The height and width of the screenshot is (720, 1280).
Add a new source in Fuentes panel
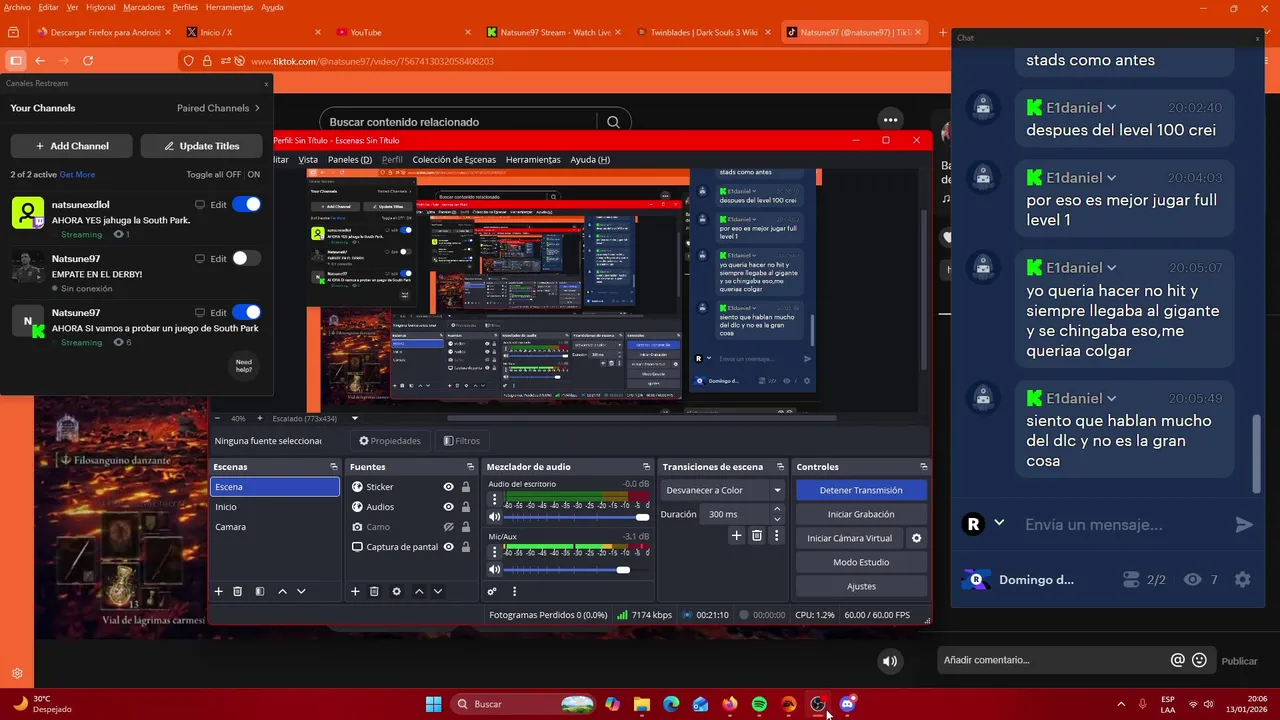point(355,591)
